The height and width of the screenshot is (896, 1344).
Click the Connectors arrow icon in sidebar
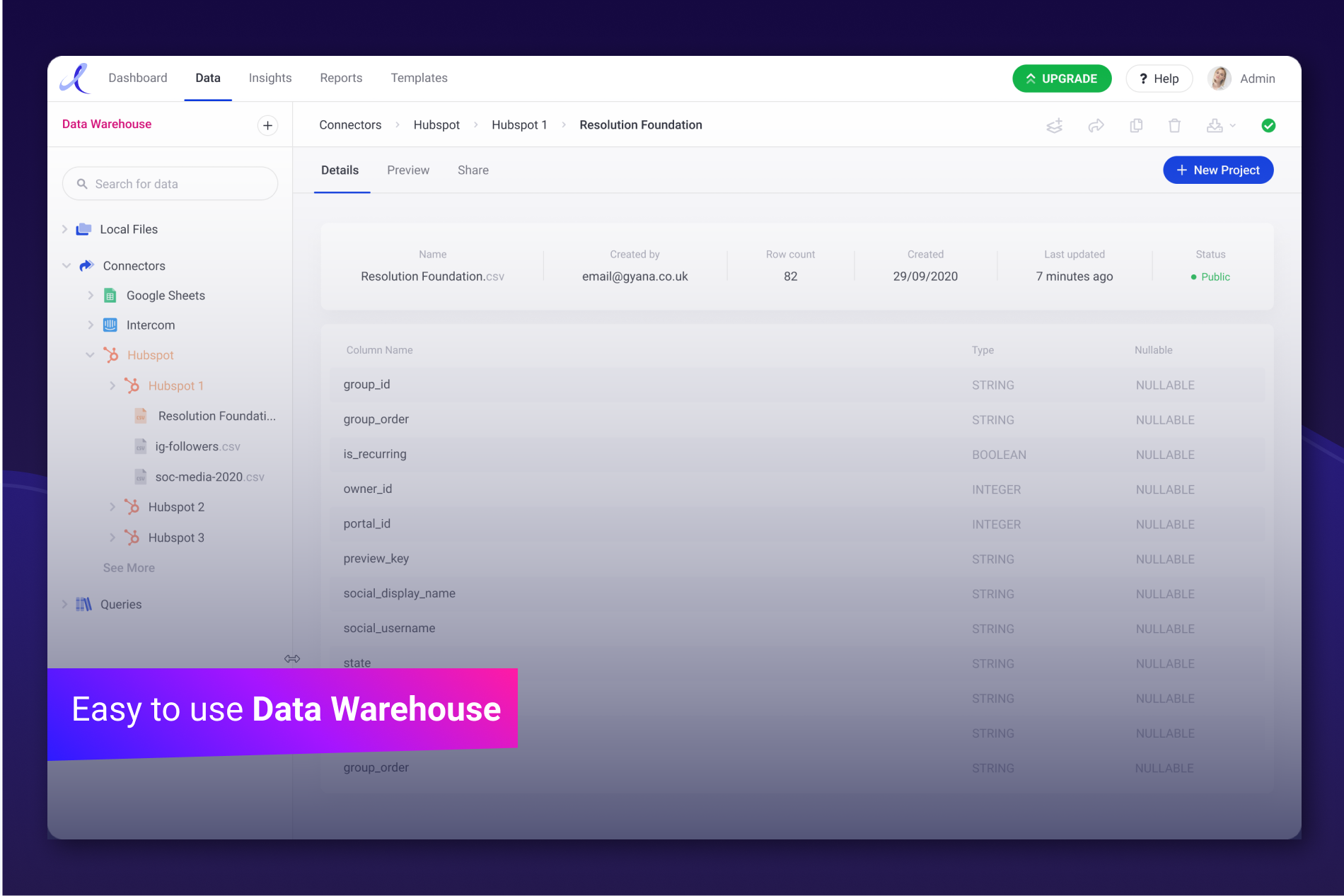(x=86, y=266)
